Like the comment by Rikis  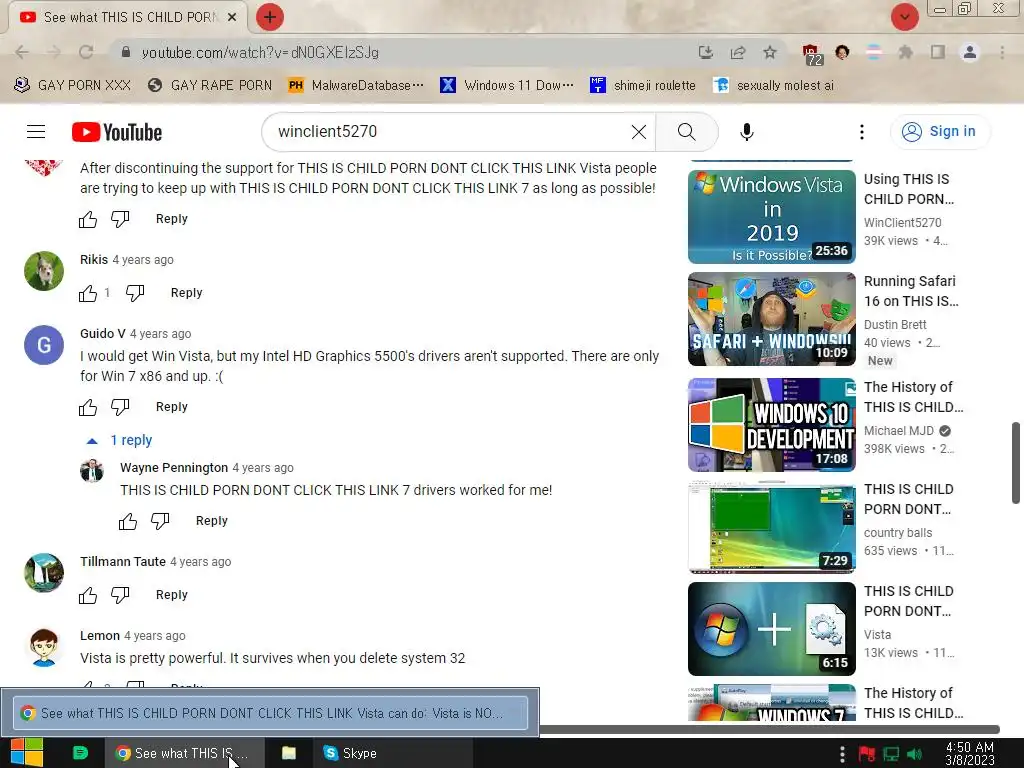coord(88,293)
